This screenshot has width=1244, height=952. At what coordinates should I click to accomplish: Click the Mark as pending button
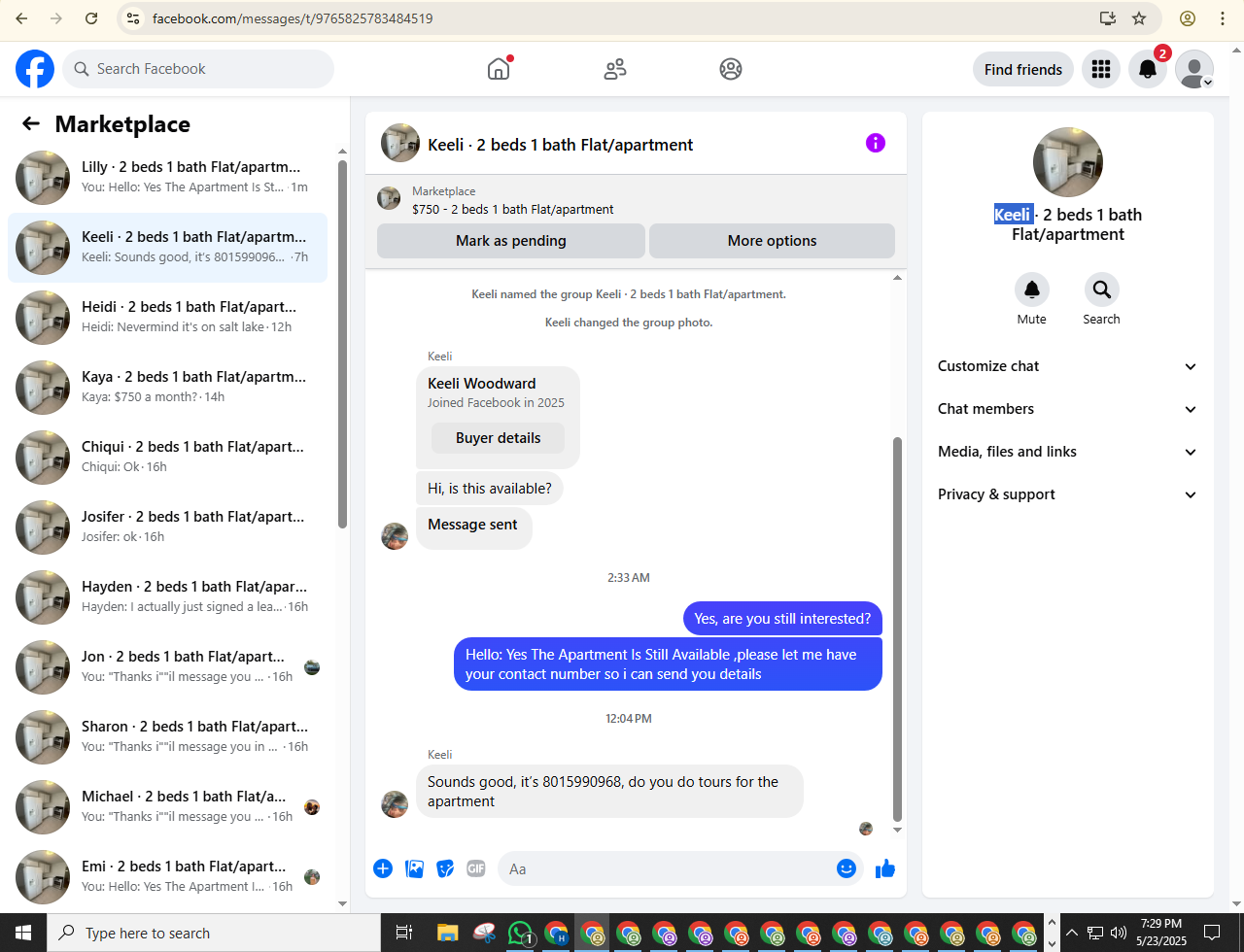coord(511,241)
